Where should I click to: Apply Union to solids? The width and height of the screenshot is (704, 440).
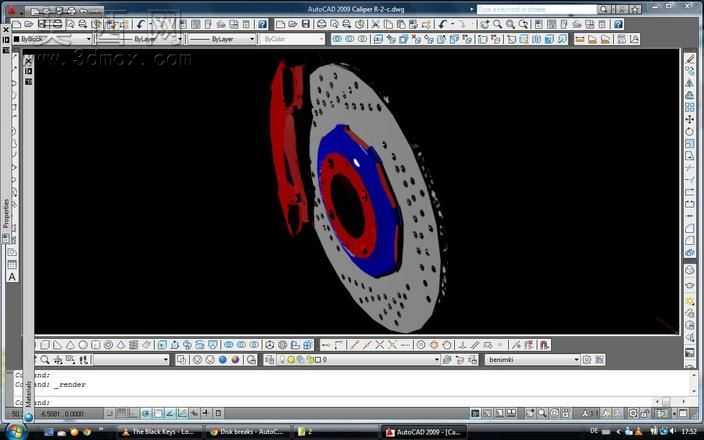click(229, 345)
